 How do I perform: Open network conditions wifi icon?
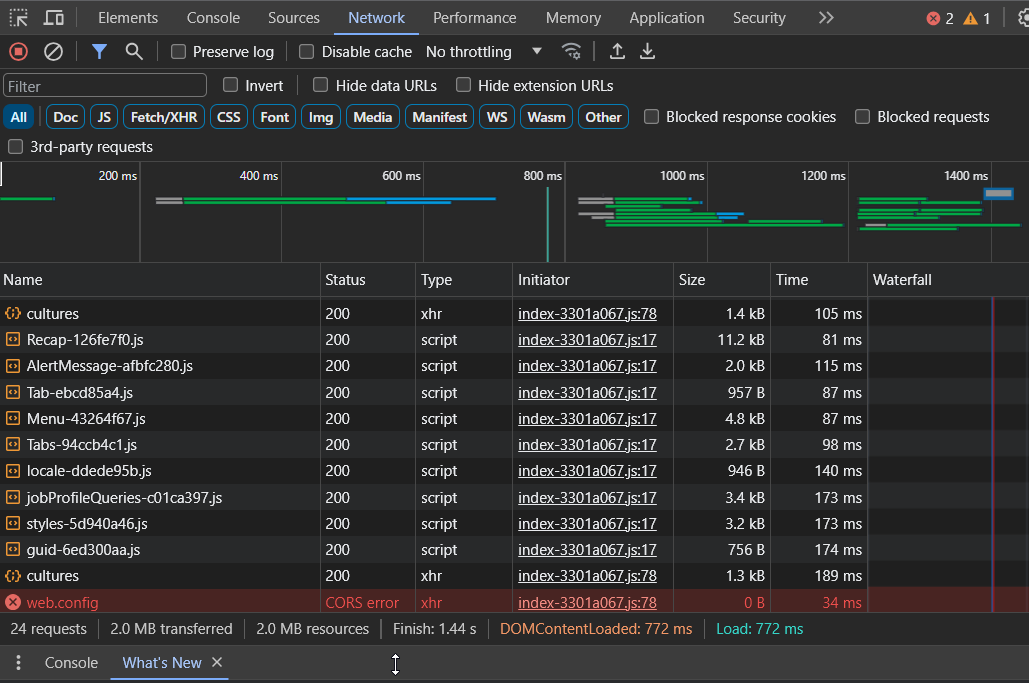tap(572, 51)
